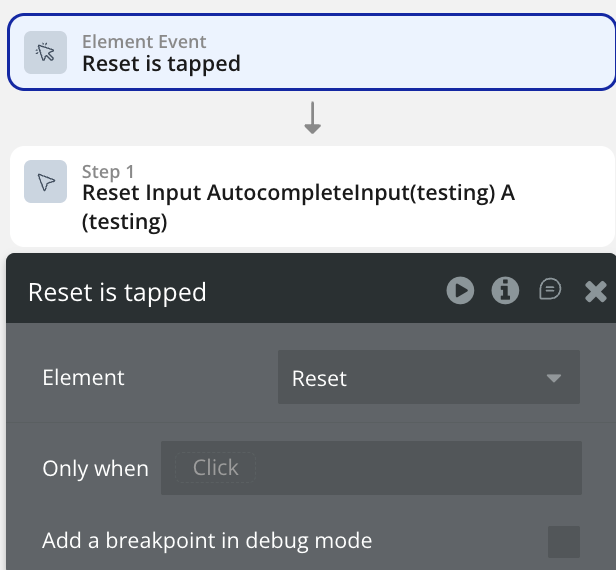616x570 pixels.
Task: Click the panel title "Reset is tapped"
Action: coord(117,292)
